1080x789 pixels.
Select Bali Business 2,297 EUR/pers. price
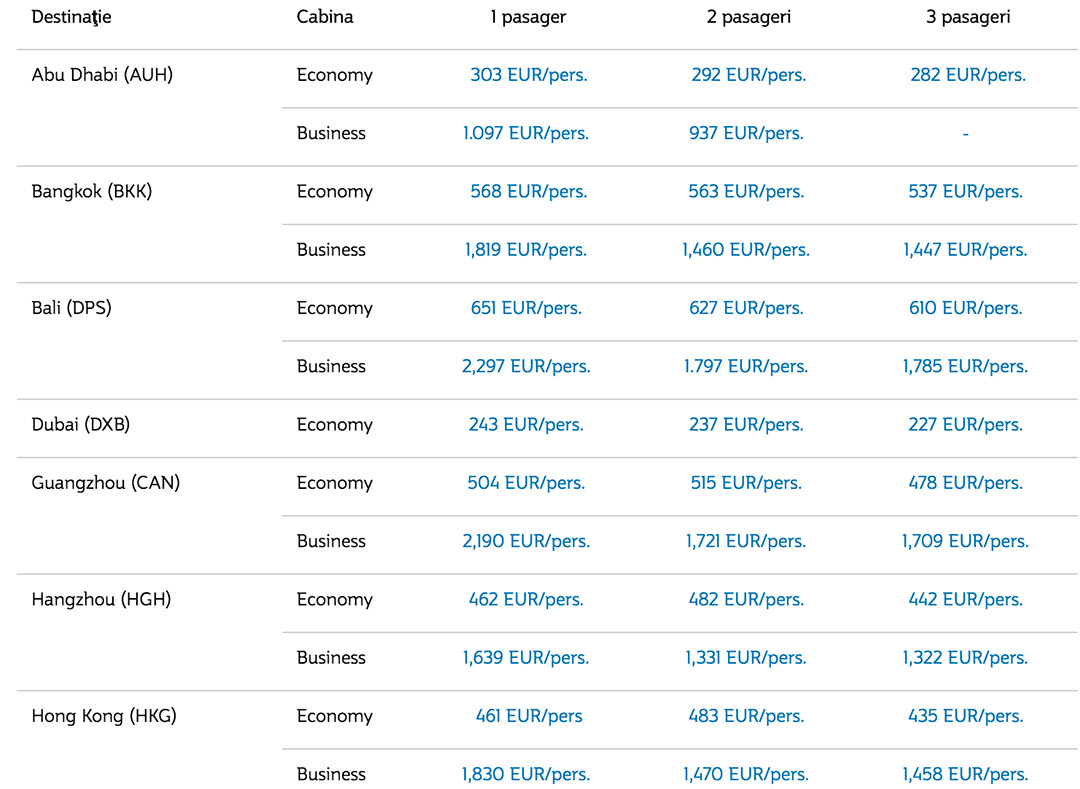[526, 367]
